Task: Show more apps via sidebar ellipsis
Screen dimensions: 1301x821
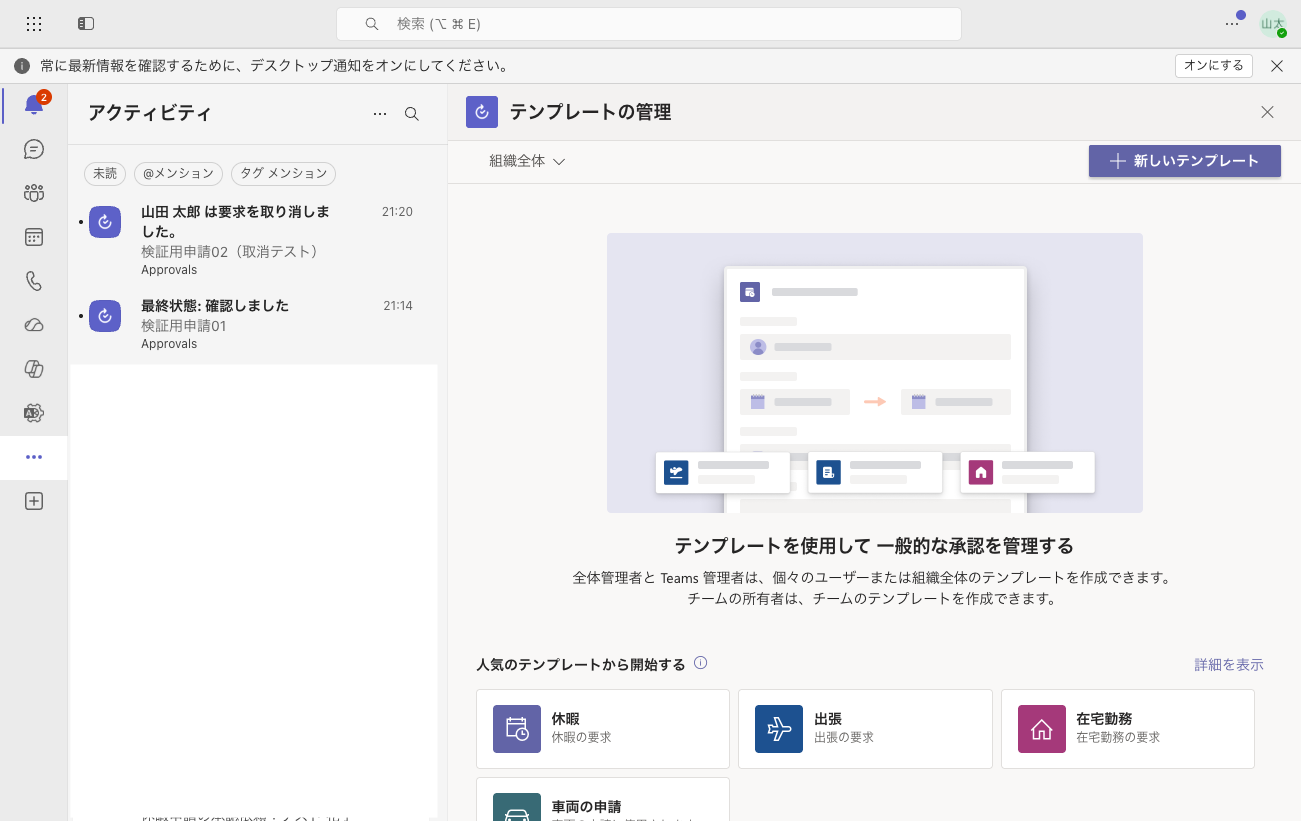Action: (x=34, y=457)
